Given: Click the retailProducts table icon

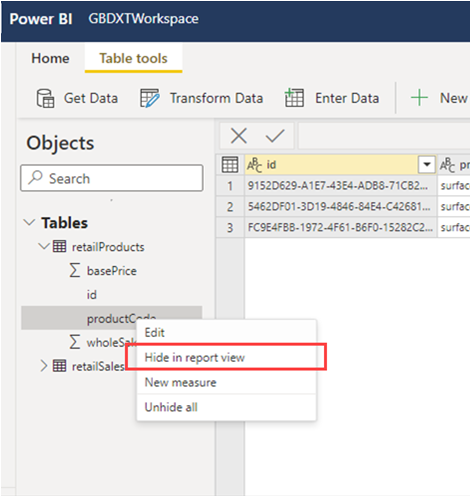Looking at the screenshot, I should pos(59,247).
